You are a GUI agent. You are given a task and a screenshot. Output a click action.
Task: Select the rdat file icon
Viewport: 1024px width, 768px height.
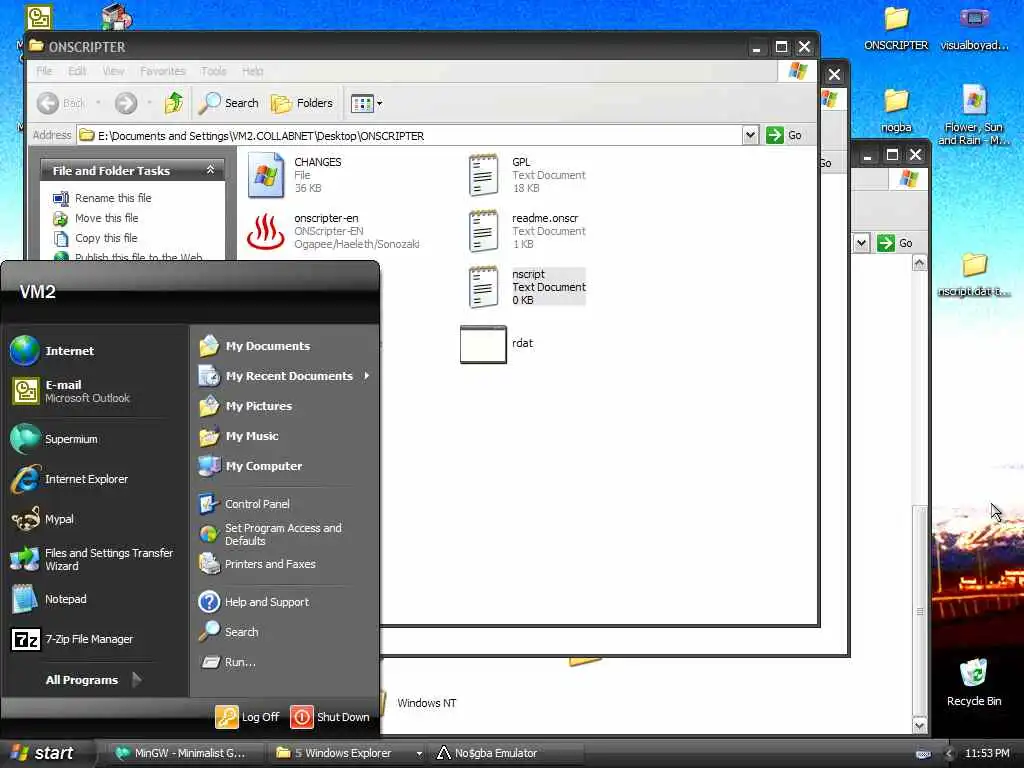[483, 344]
